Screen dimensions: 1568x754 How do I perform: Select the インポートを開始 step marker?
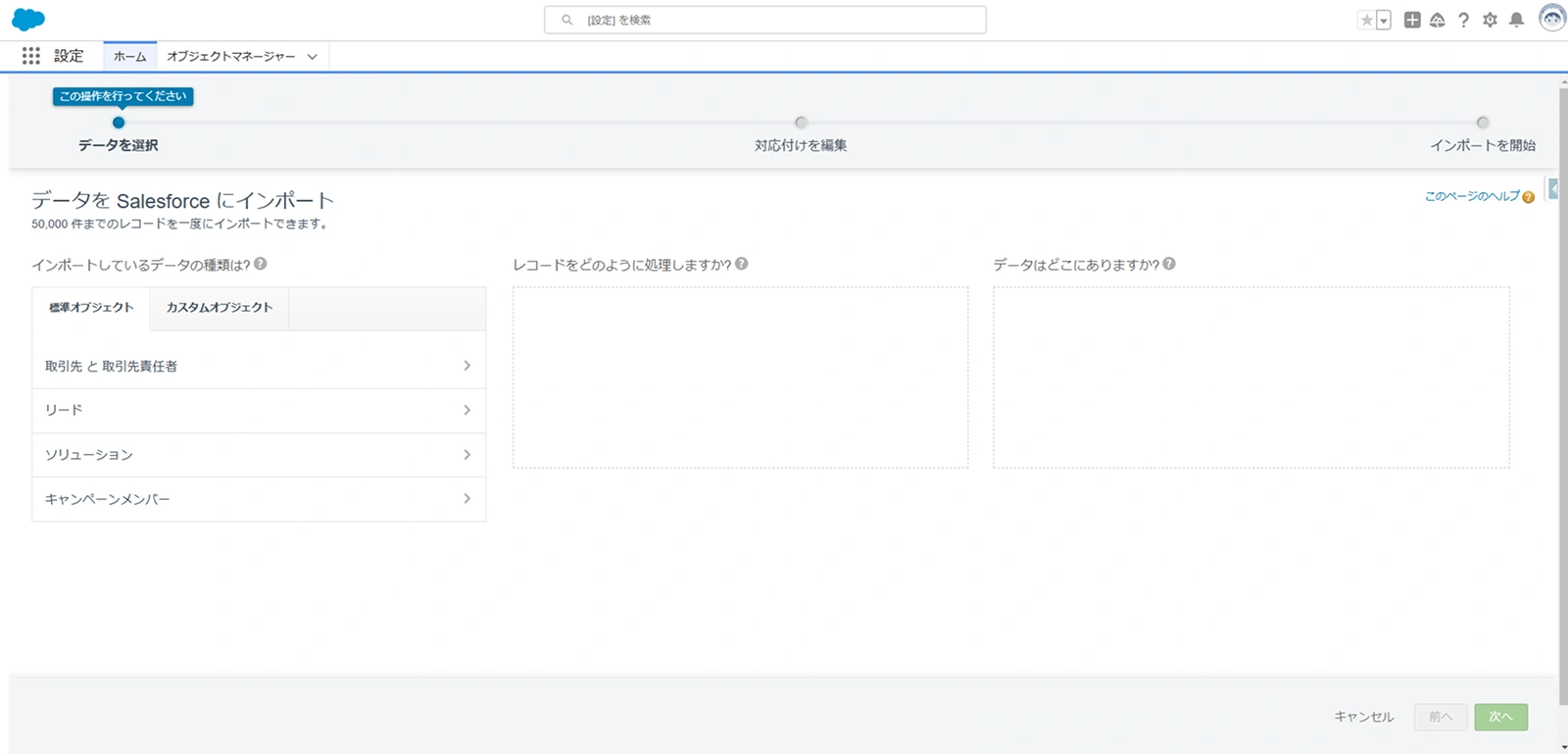(1483, 123)
